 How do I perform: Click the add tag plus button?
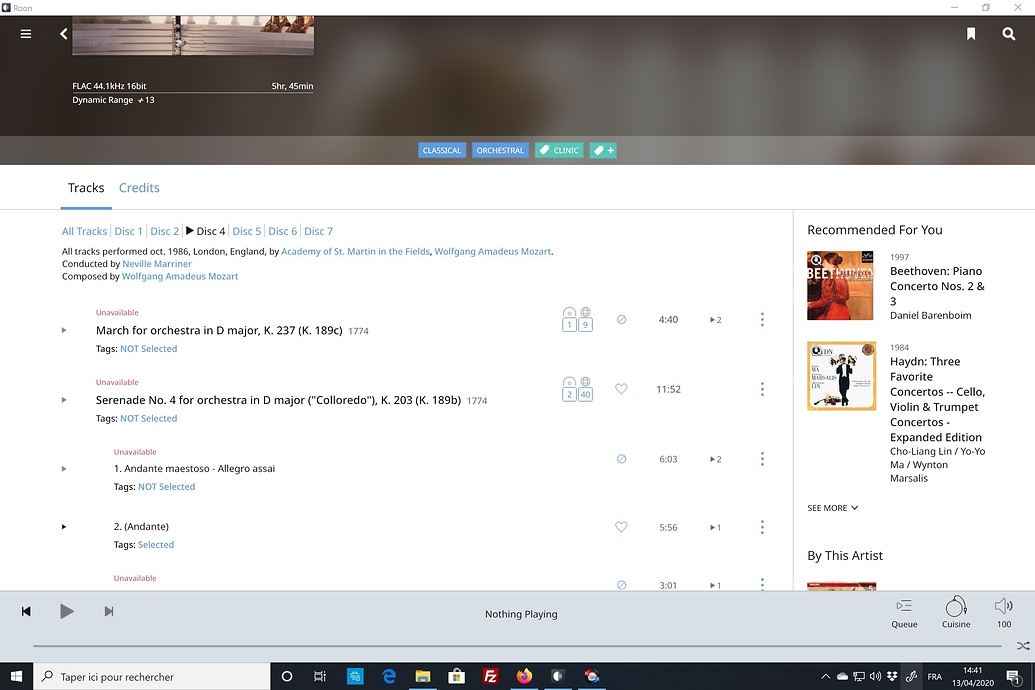click(603, 151)
